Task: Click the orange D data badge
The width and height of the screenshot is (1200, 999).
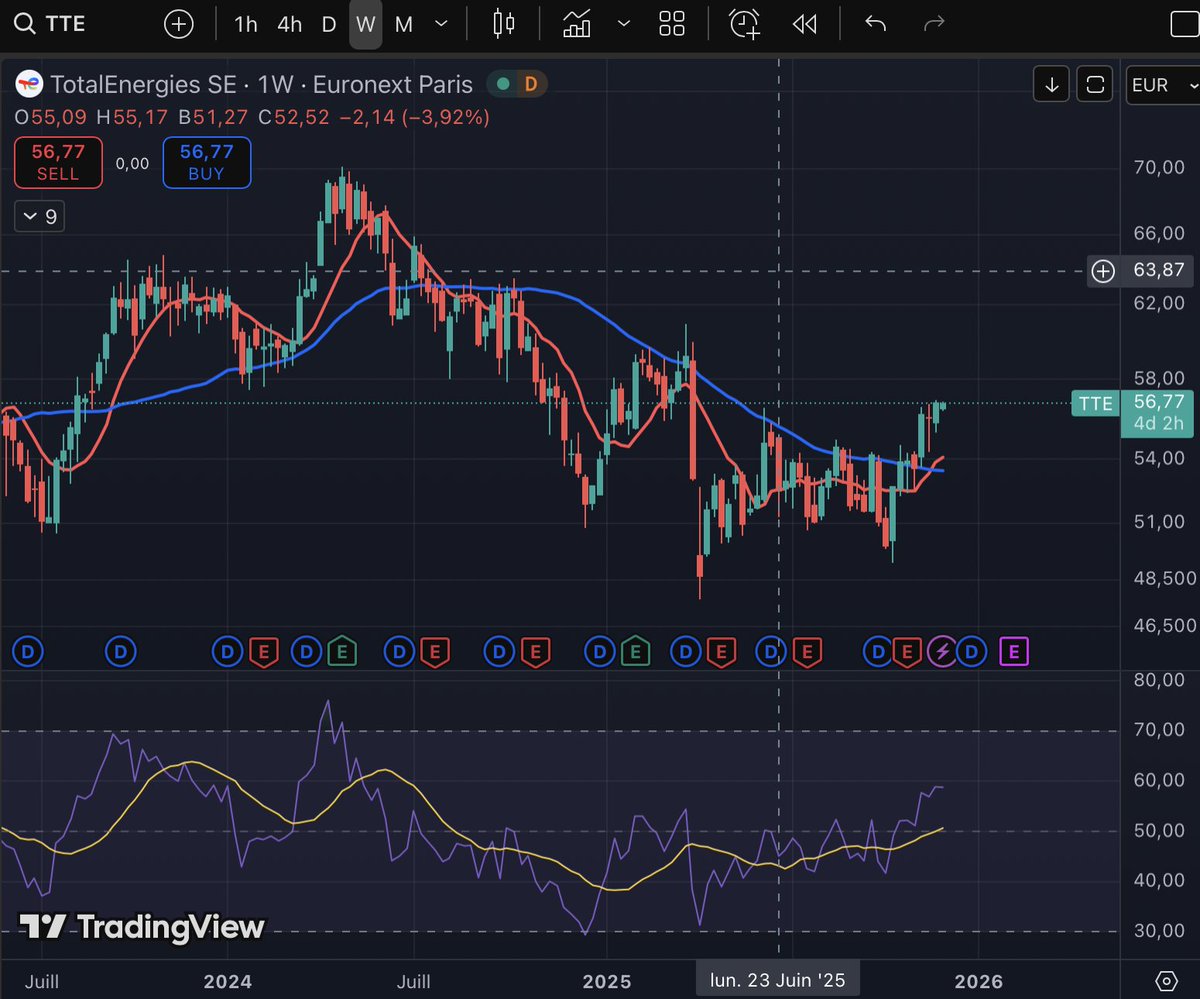Action: point(530,85)
